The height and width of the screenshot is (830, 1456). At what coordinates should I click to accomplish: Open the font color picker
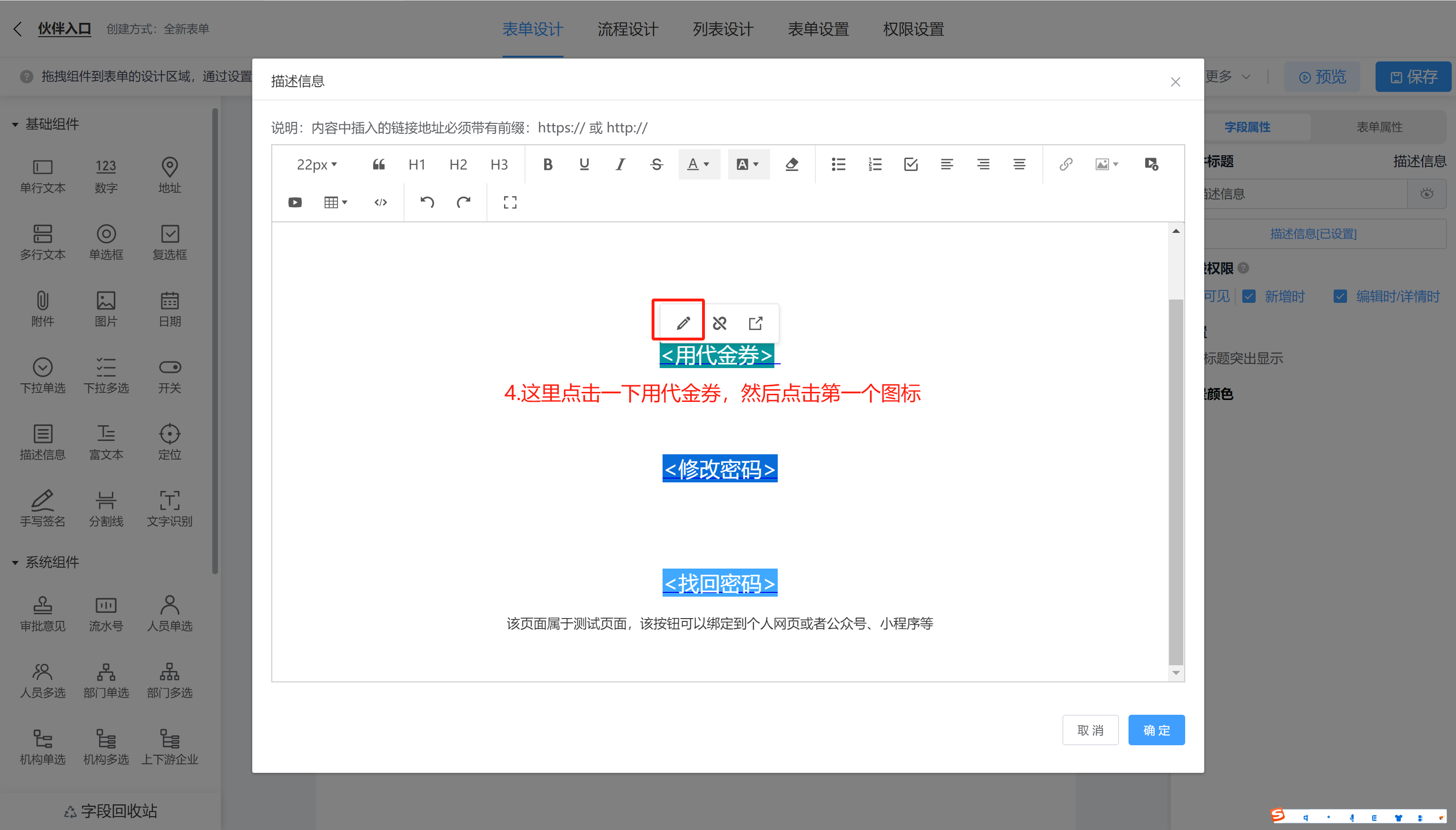point(698,164)
